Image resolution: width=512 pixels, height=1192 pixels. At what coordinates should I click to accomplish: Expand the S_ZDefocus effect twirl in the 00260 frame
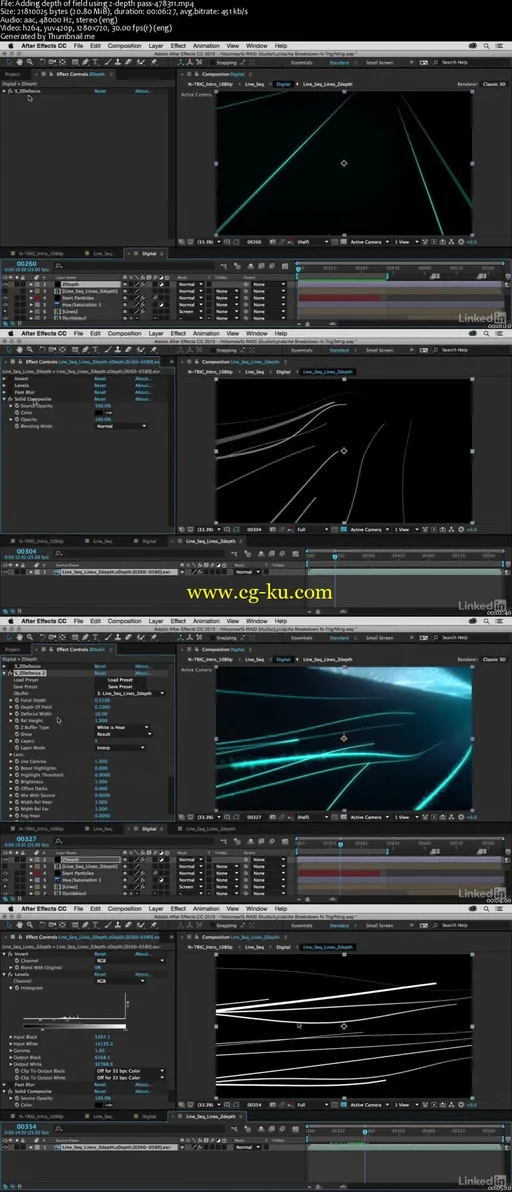tap(4, 91)
